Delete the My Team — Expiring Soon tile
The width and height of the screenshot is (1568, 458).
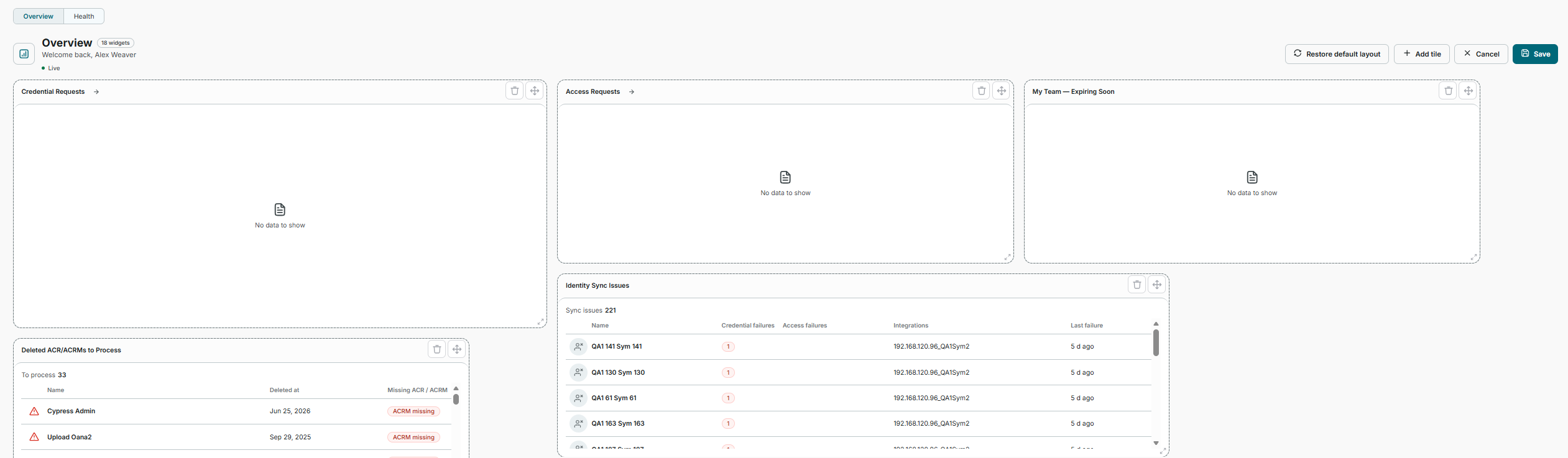(x=1449, y=91)
